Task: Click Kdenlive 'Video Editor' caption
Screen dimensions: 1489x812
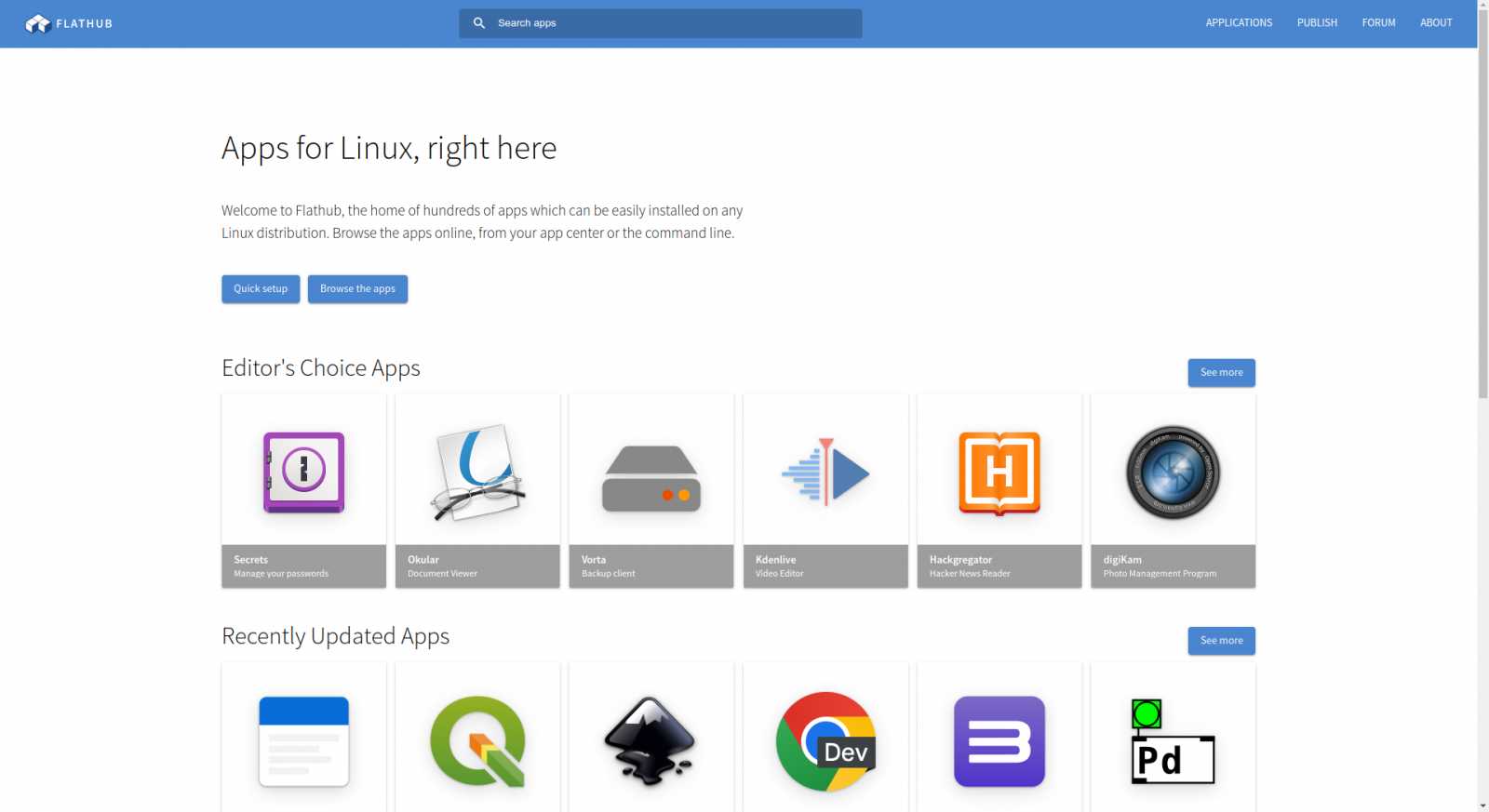Action: (x=779, y=574)
